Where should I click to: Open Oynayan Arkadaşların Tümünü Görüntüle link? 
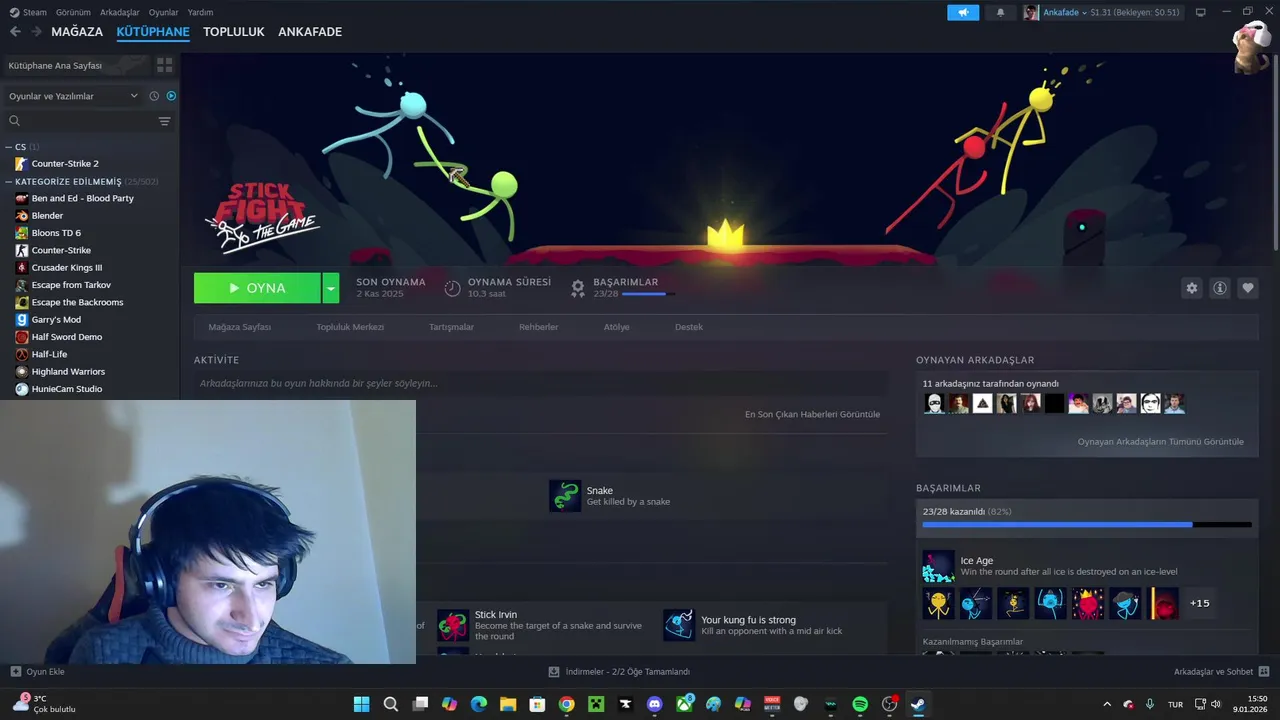point(1161,442)
